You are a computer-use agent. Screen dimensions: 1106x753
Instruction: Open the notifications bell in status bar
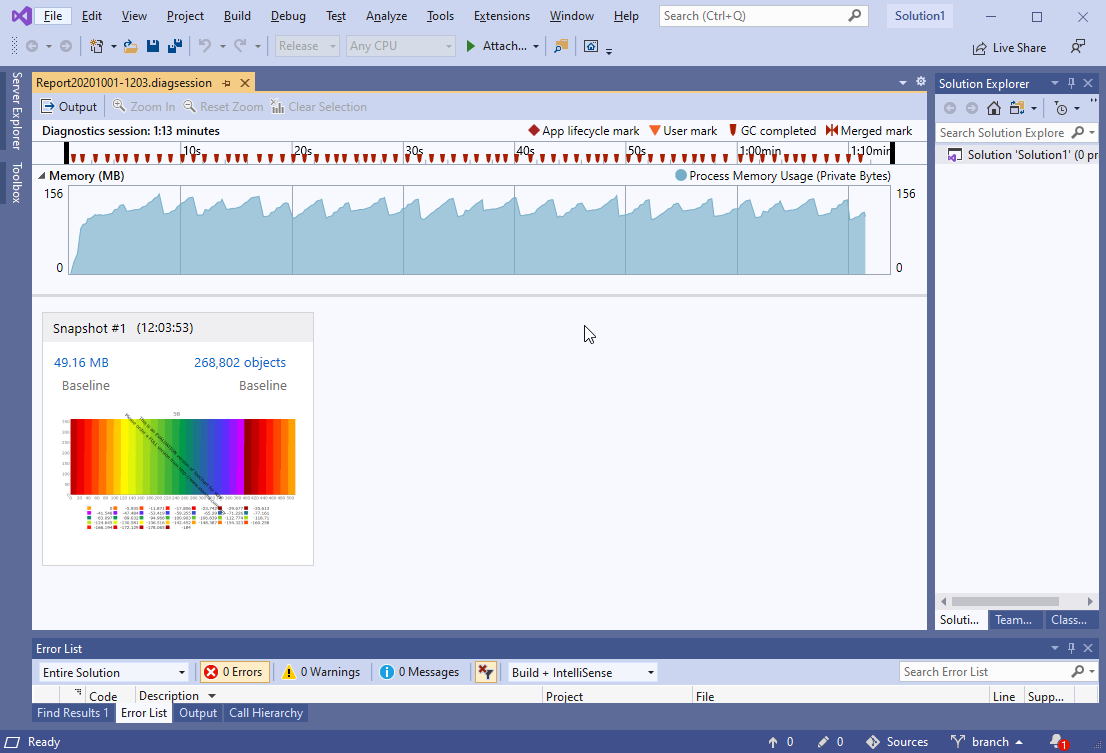[x=1058, y=742]
